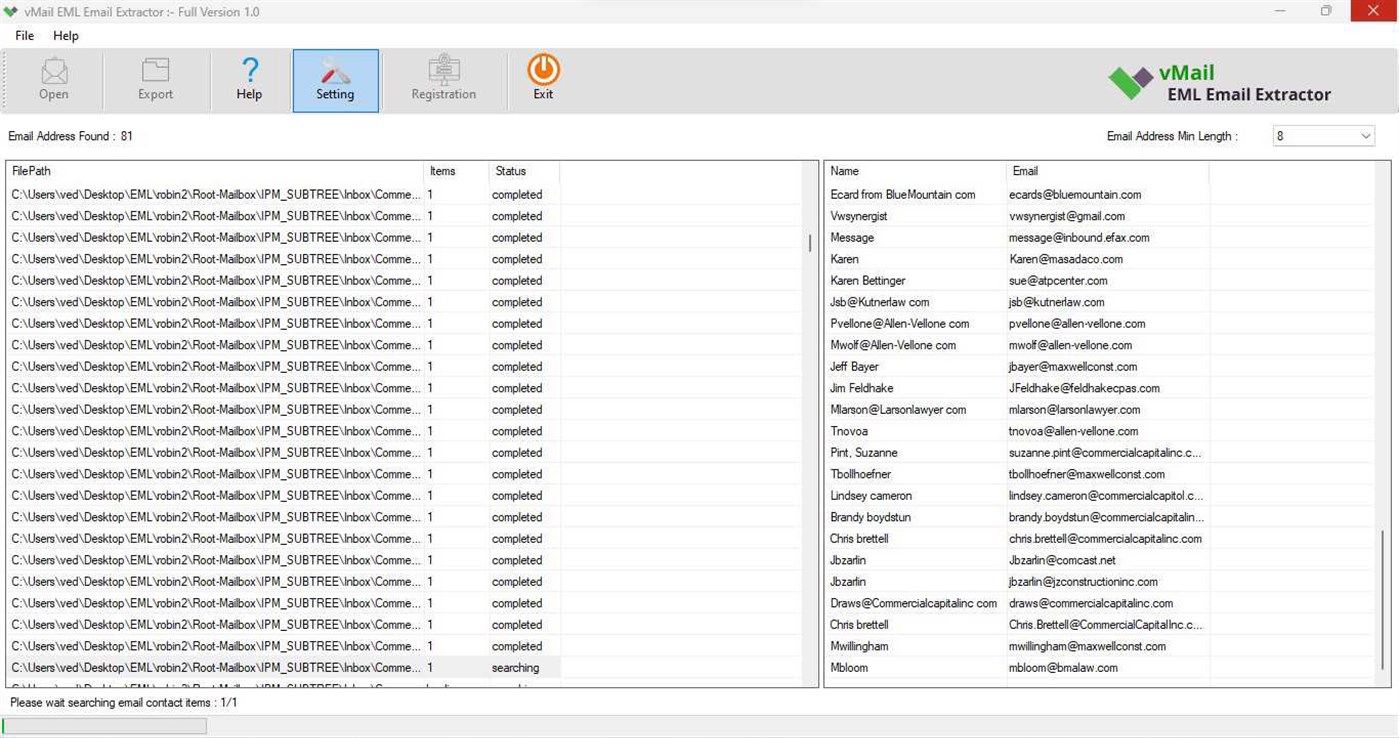Open the File menu
The image size is (1399, 738).
[23, 35]
